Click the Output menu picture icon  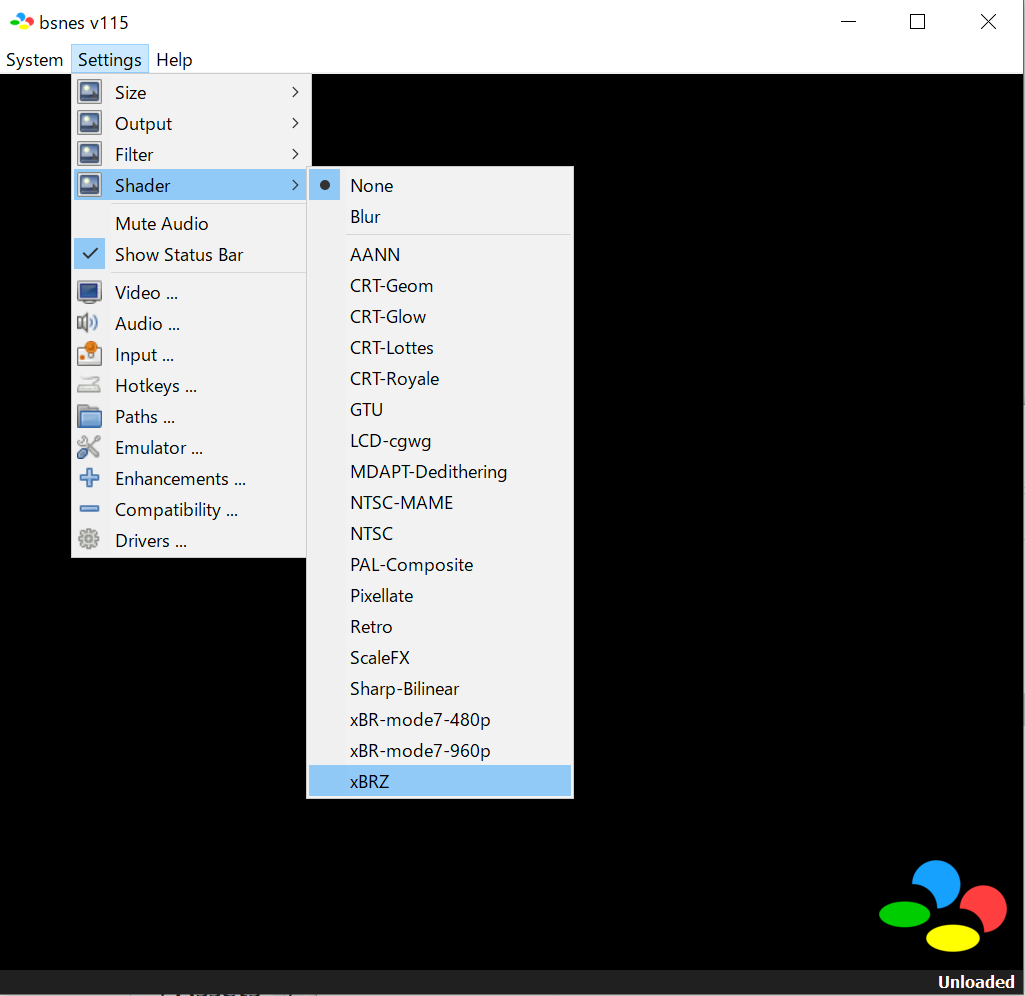click(x=90, y=123)
